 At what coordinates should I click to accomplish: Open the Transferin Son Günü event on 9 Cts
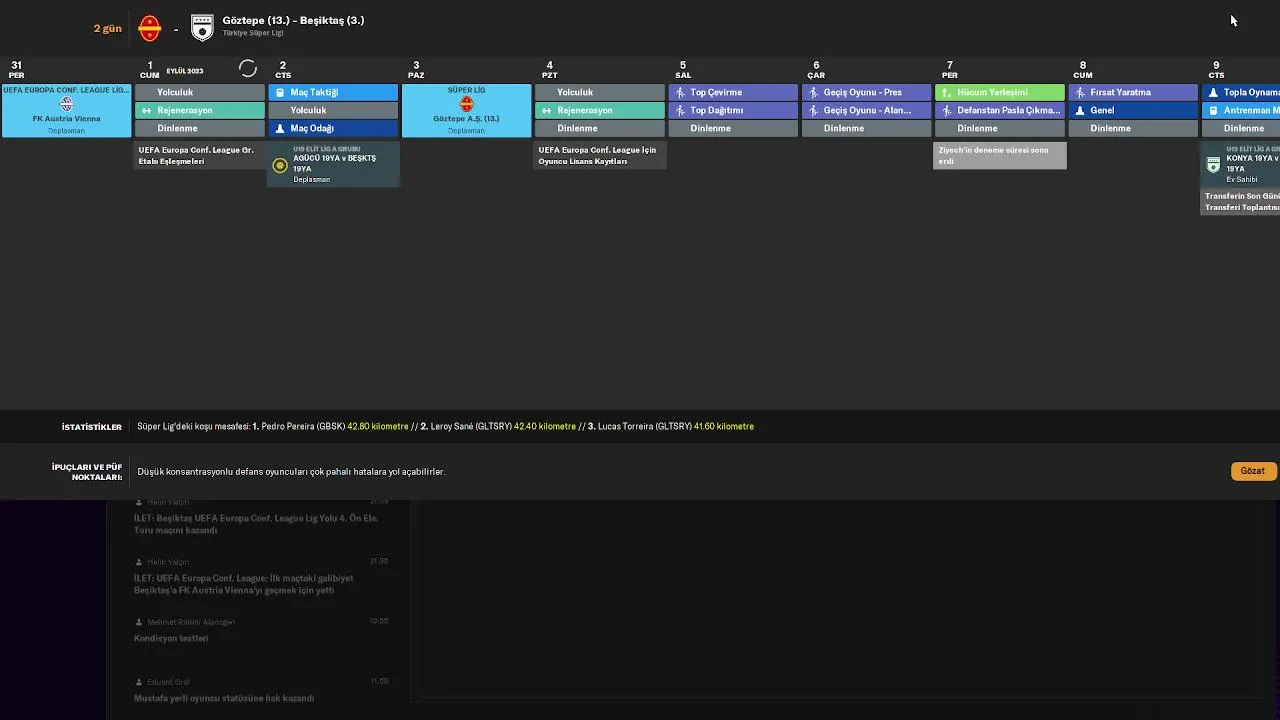tap(1241, 201)
